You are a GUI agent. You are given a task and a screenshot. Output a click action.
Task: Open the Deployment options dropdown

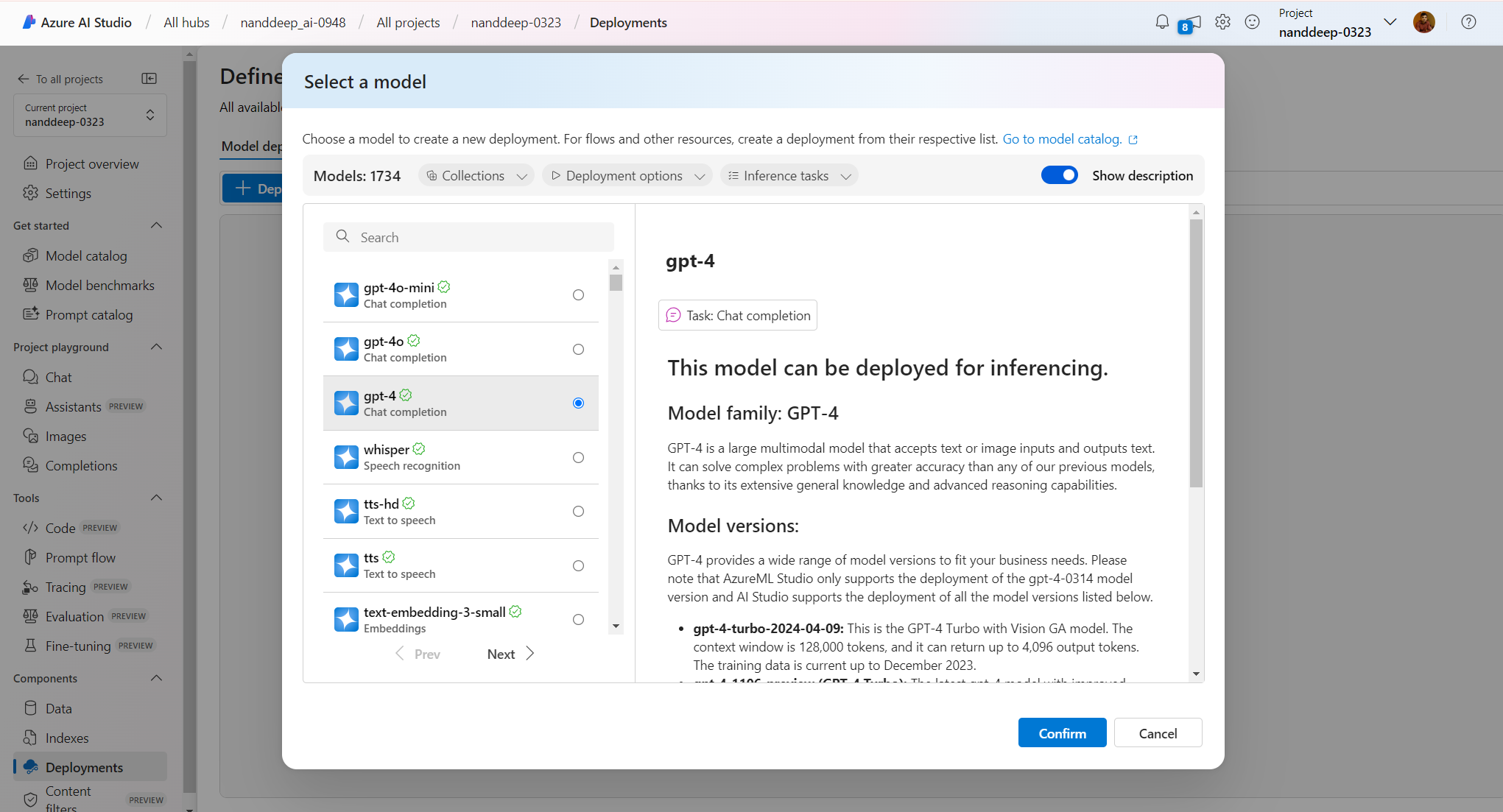[x=627, y=175]
